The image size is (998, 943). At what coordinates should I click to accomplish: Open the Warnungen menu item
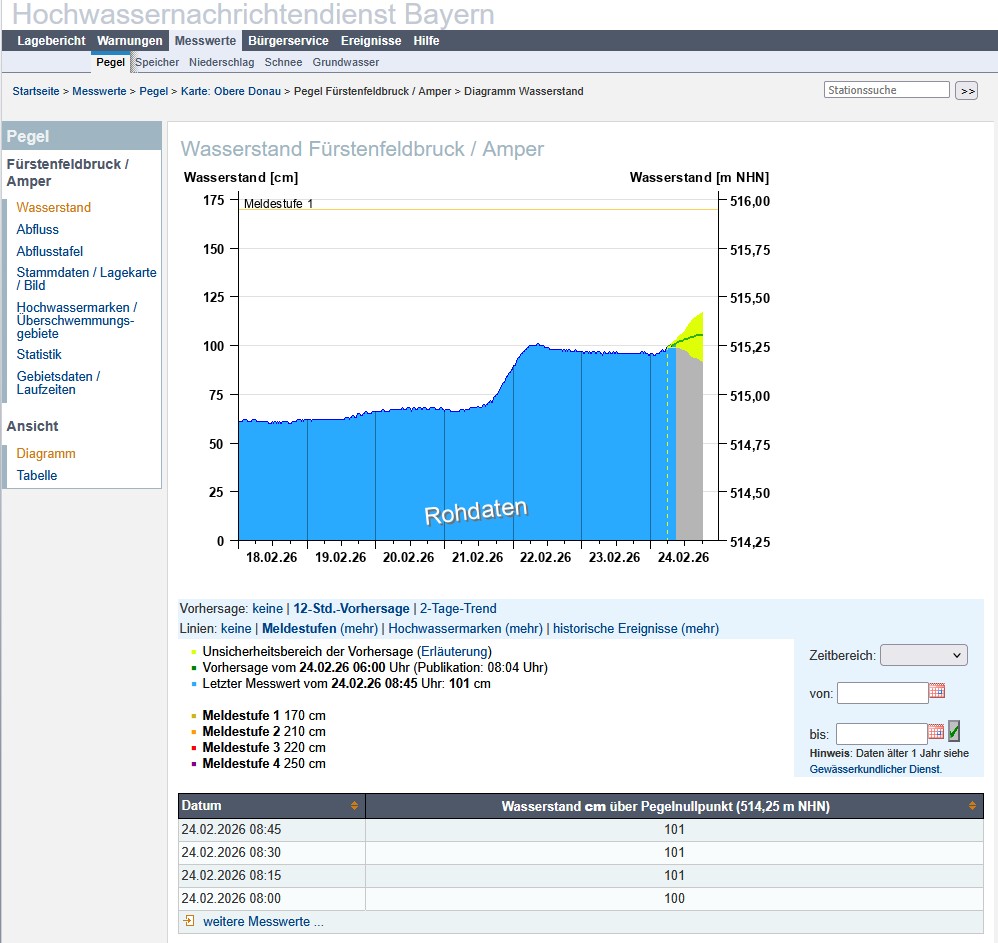(x=129, y=41)
